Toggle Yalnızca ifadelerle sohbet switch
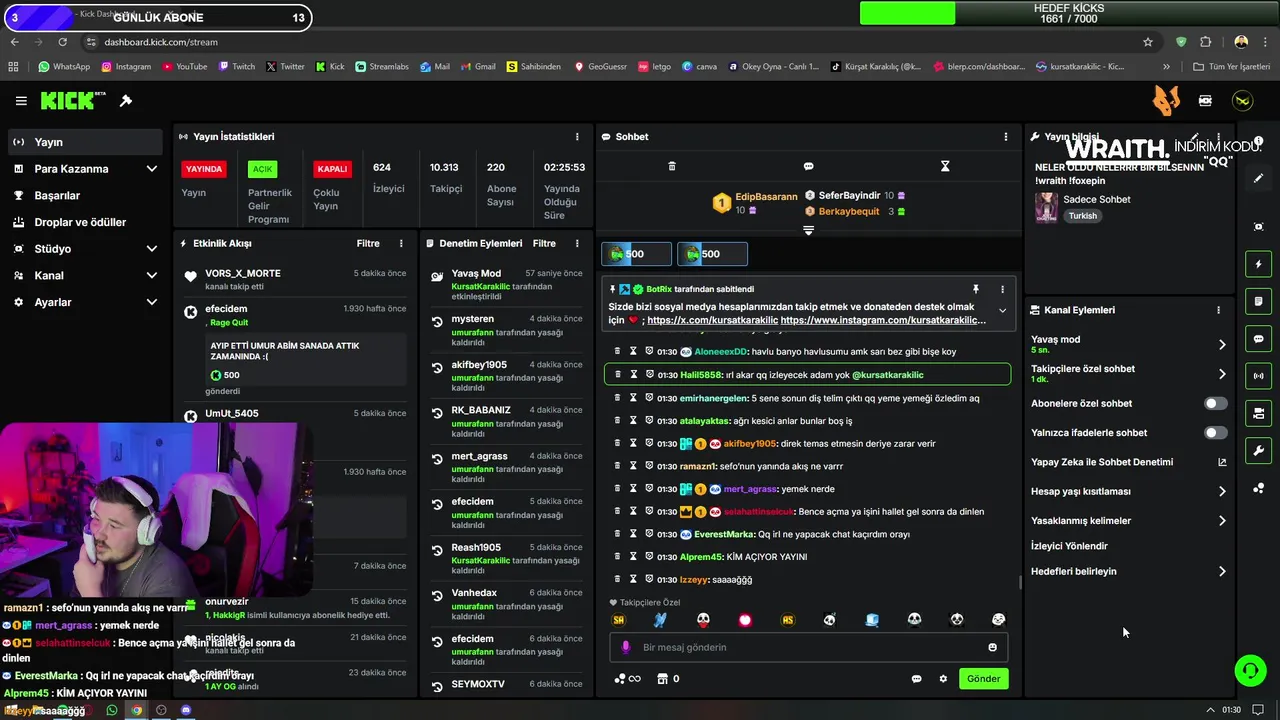This screenshot has width=1280, height=720. click(1215, 433)
